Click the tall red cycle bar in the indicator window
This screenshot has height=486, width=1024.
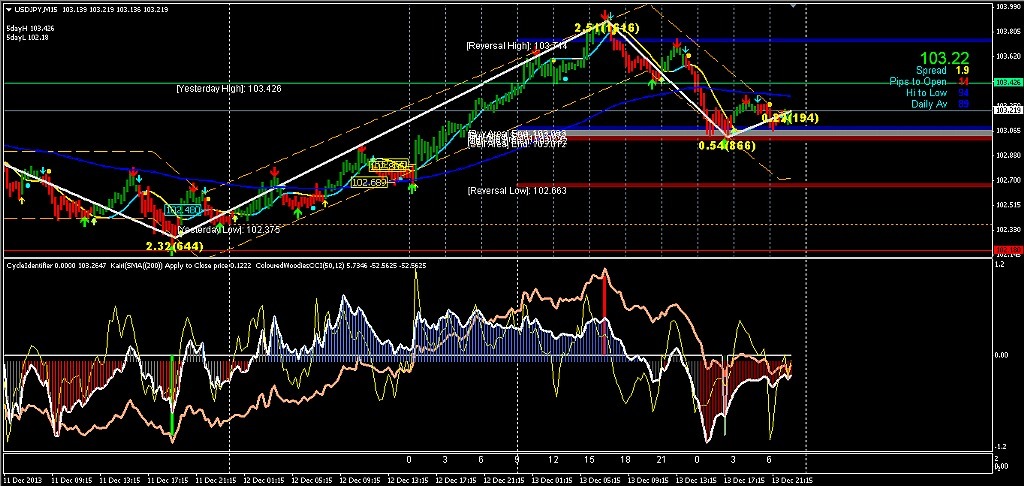pyautogui.click(x=604, y=315)
